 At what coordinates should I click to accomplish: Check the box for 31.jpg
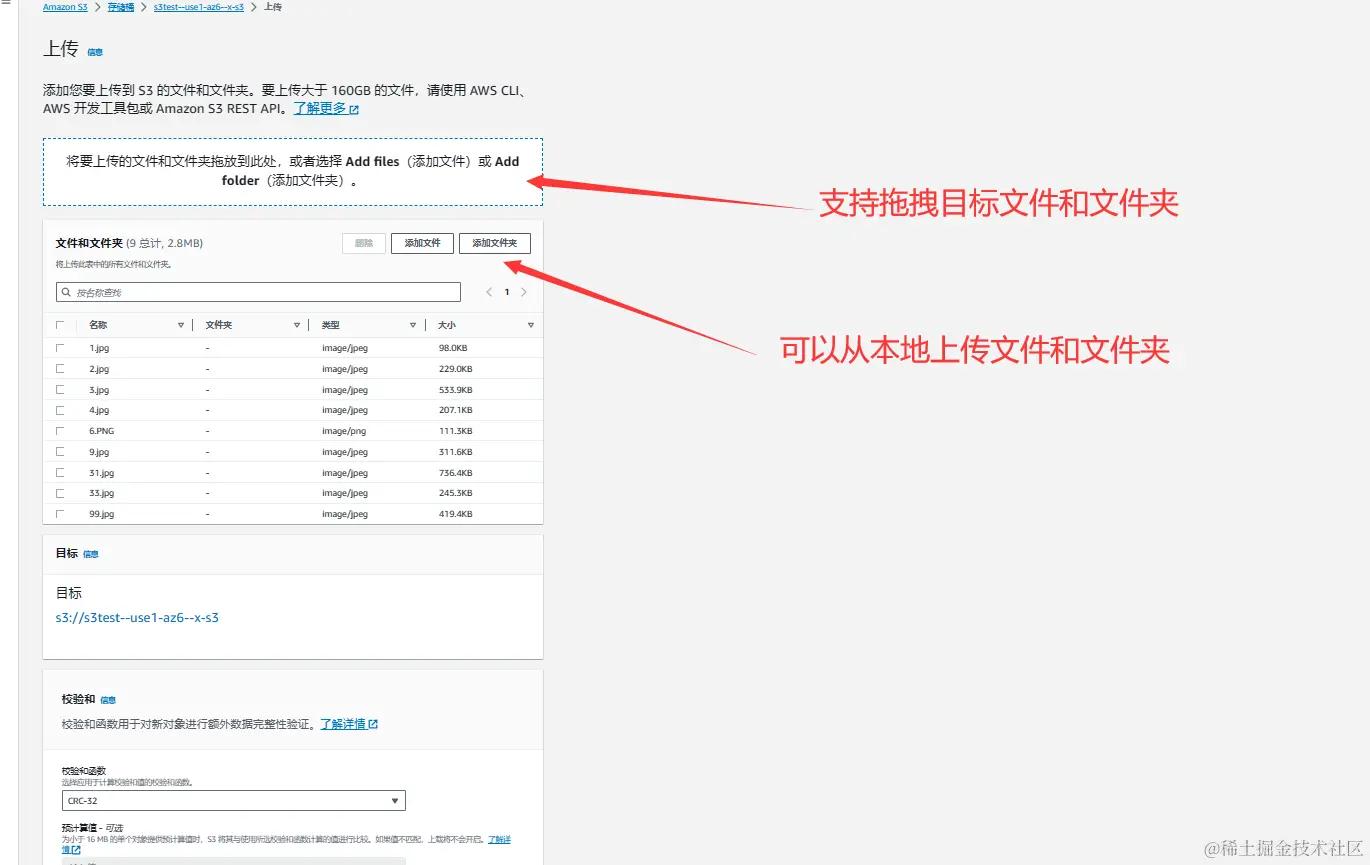(60, 473)
